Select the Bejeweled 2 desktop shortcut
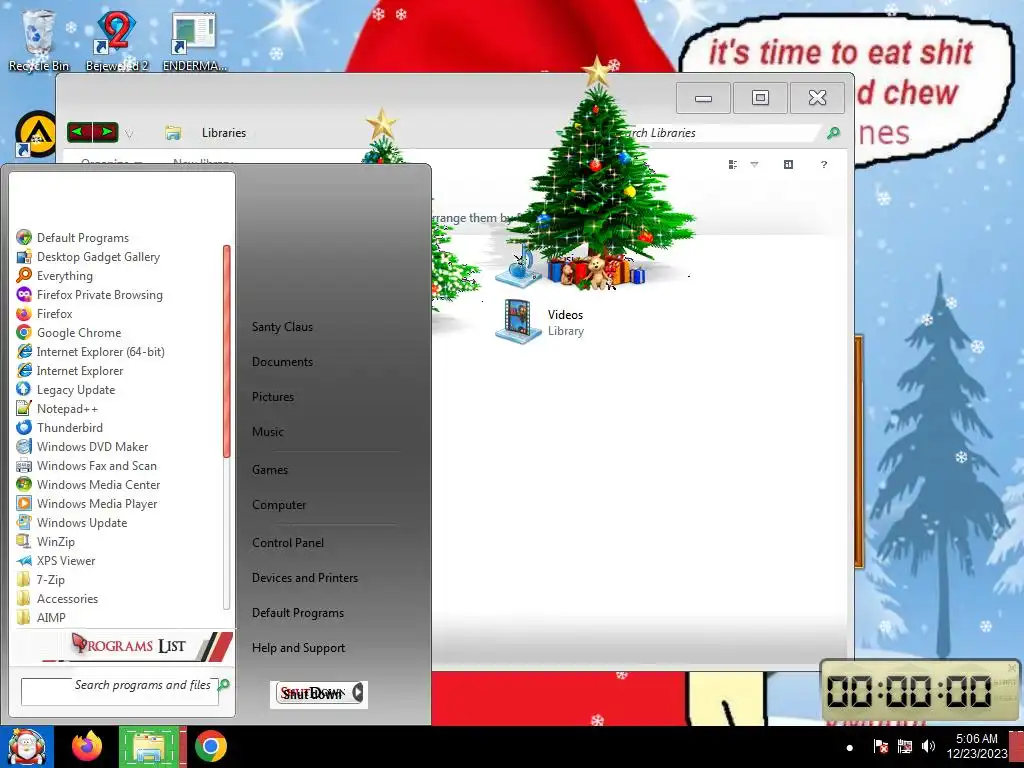Viewport: 1024px width, 768px height. coord(117,40)
